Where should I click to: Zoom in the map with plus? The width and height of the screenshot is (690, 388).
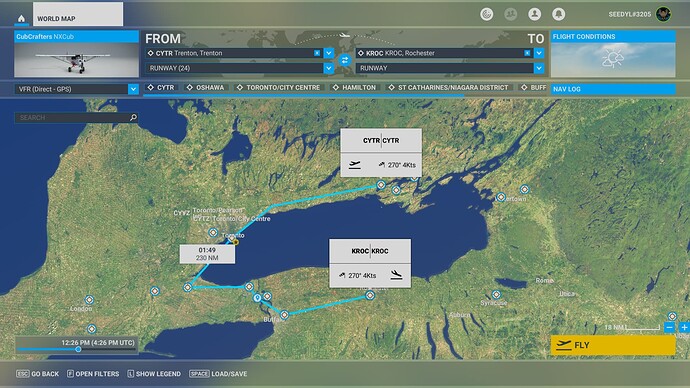click(x=684, y=327)
